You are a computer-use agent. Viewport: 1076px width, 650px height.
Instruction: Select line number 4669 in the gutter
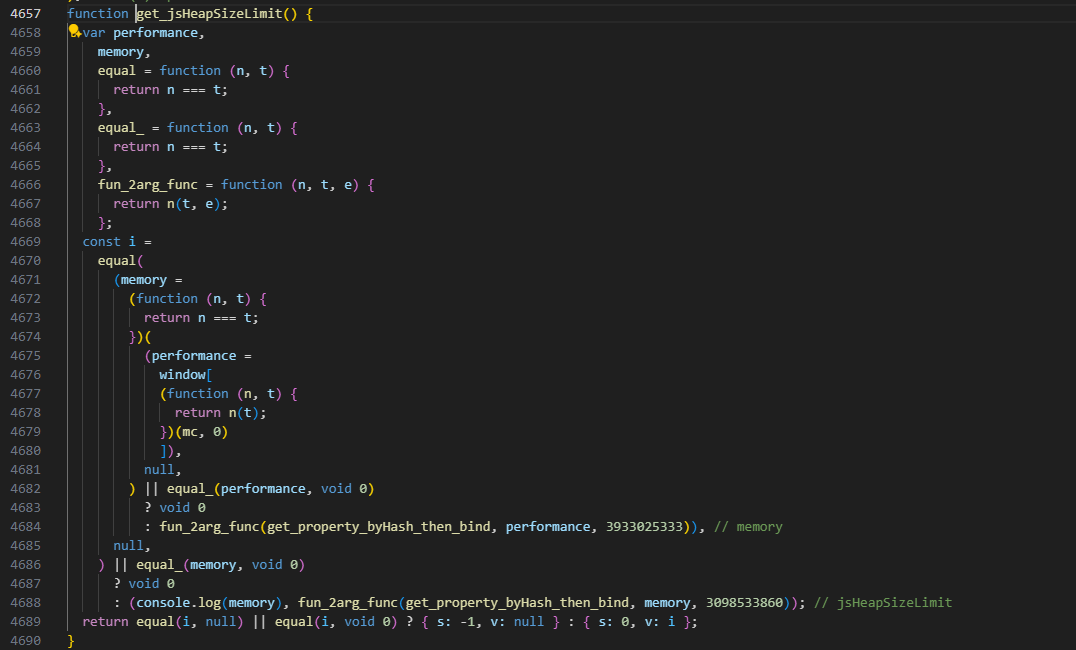(x=25, y=242)
